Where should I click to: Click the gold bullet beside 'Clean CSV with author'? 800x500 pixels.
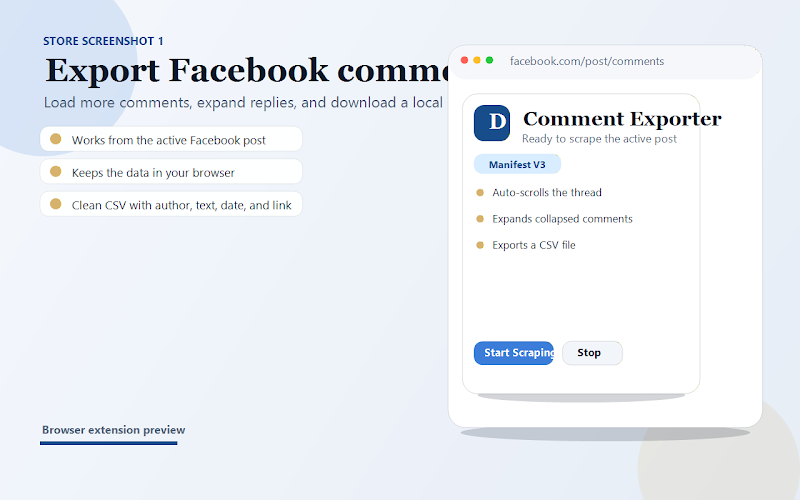pyautogui.click(x=56, y=204)
